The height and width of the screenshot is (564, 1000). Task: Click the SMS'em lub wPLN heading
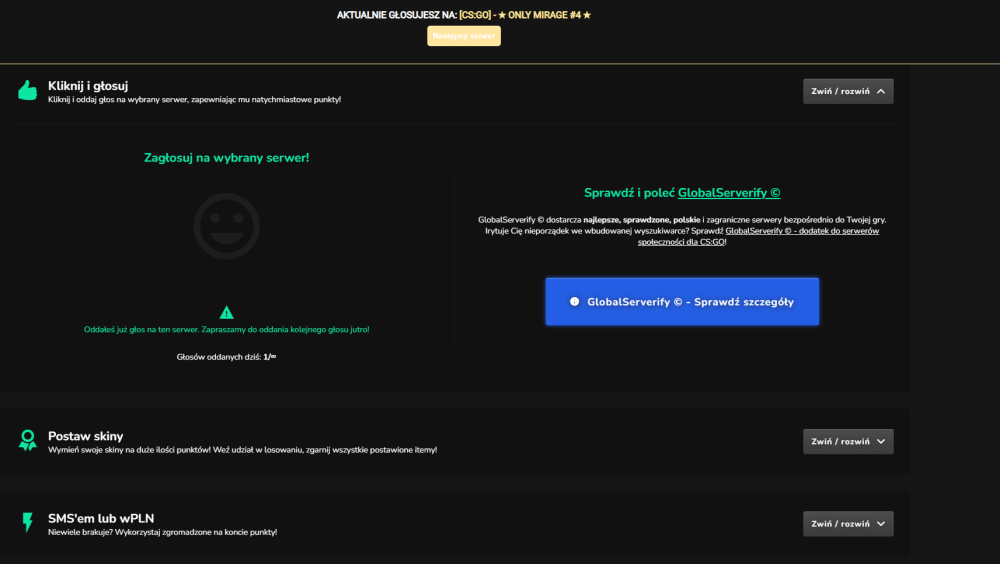pos(101,518)
